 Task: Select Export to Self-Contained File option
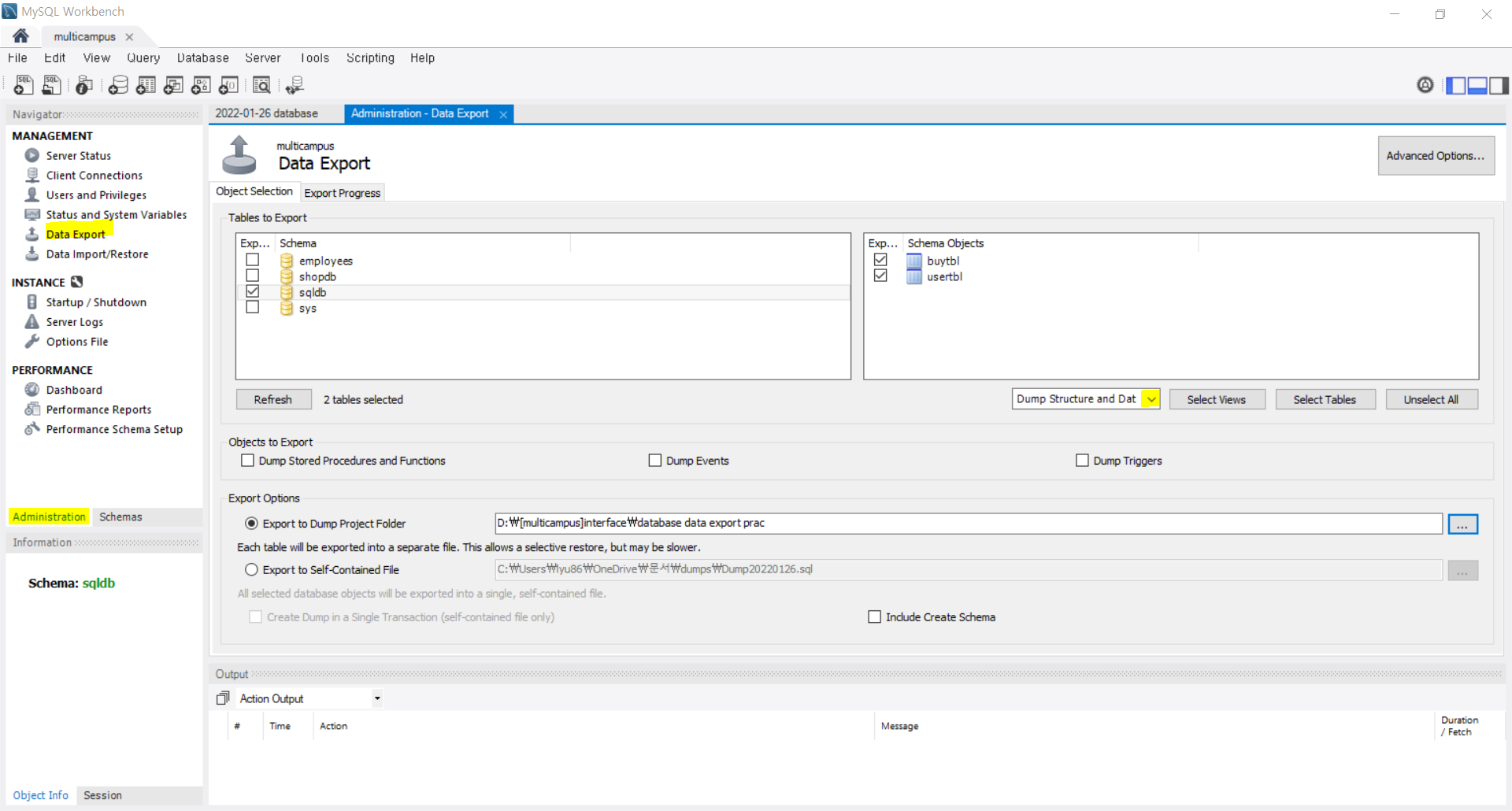click(251, 569)
